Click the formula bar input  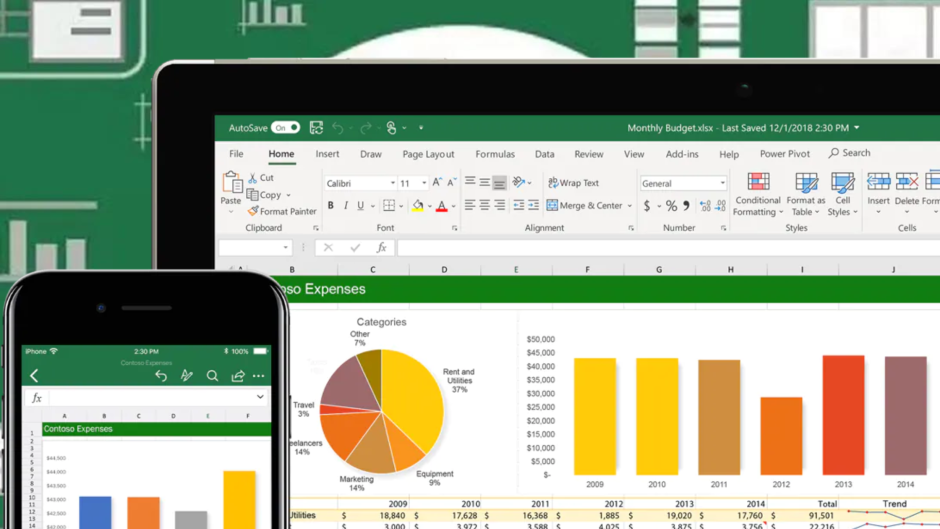(x=668, y=247)
